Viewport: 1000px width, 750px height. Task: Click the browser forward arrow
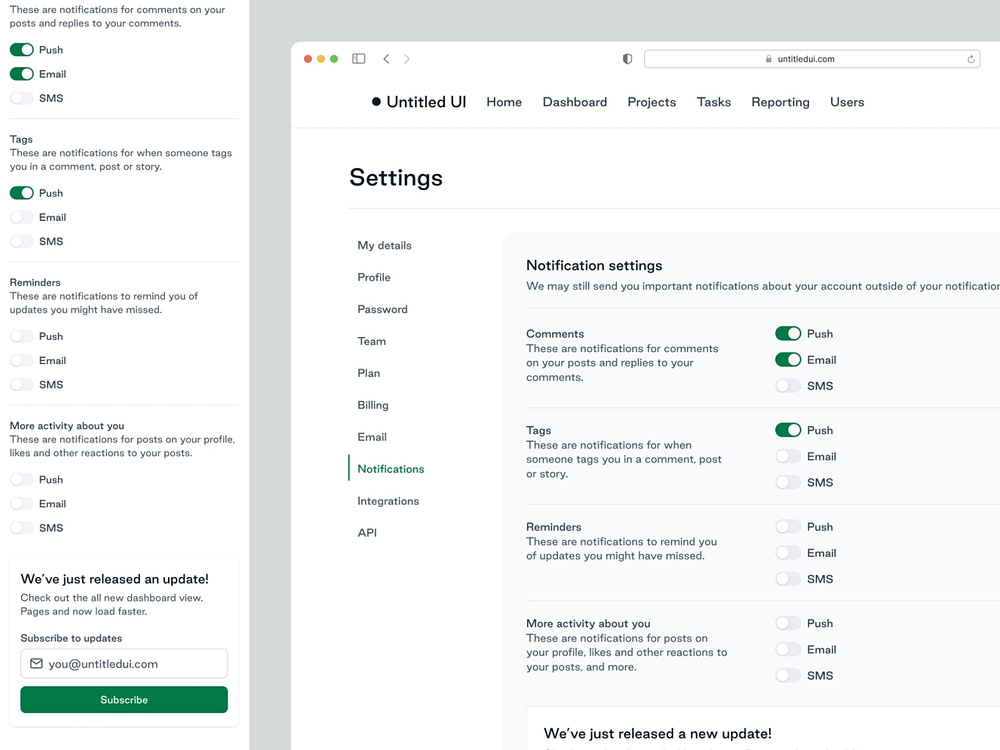click(407, 59)
